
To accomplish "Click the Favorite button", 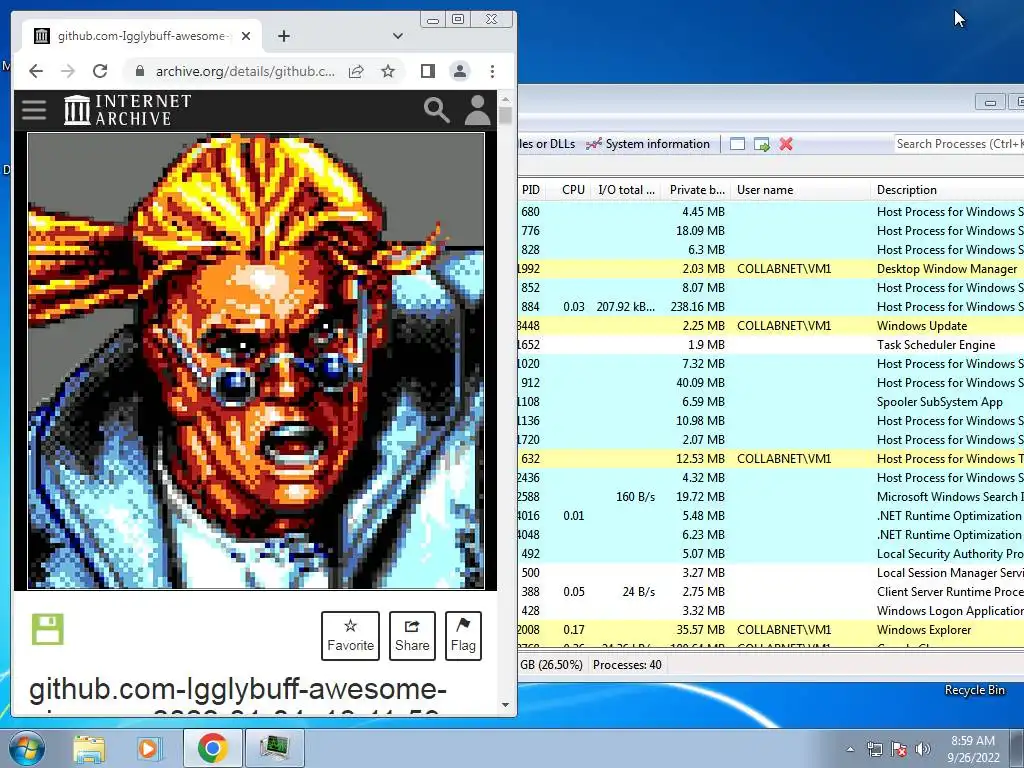I will [x=350, y=635].
